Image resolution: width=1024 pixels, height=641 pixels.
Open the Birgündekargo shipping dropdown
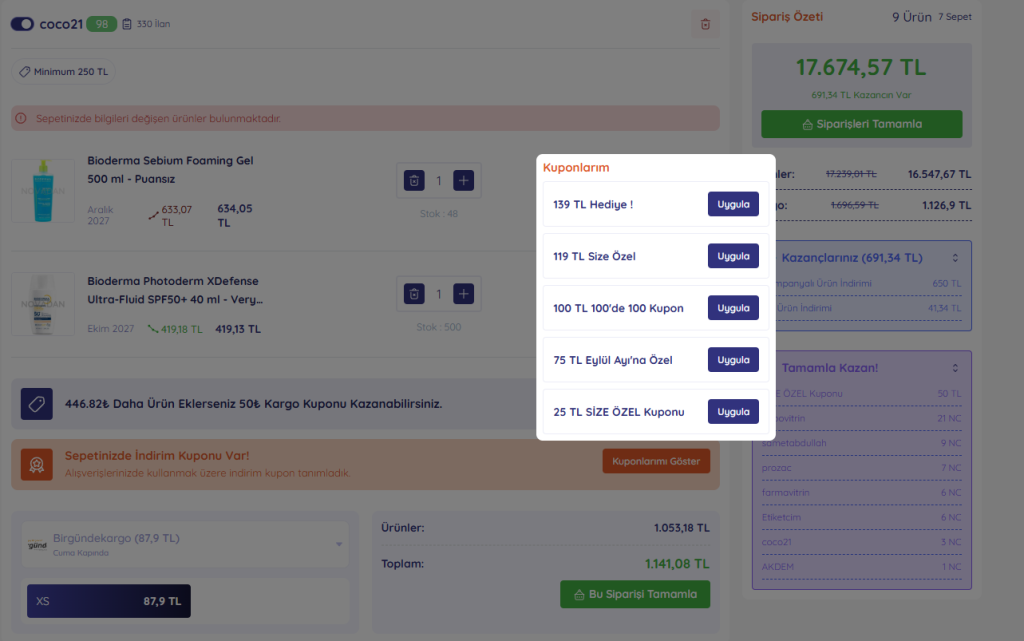185,544
